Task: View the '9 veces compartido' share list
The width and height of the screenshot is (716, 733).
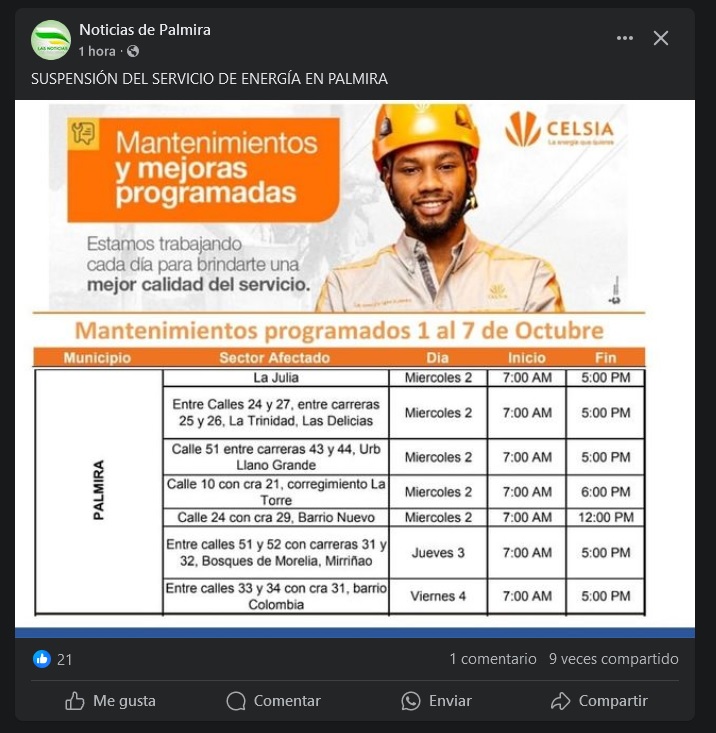Action: coord(613,659)
